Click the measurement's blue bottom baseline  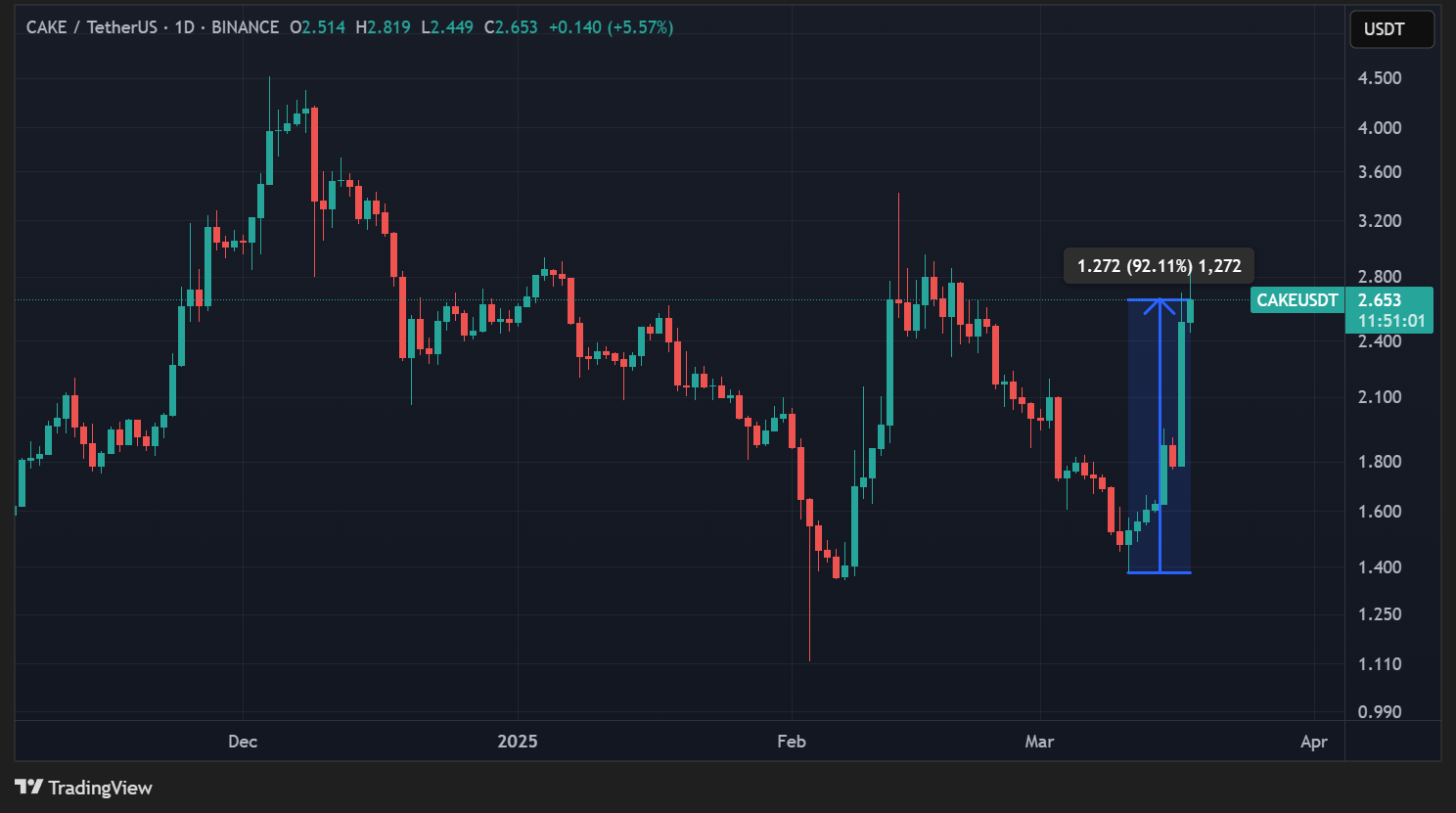(1160, 572)
